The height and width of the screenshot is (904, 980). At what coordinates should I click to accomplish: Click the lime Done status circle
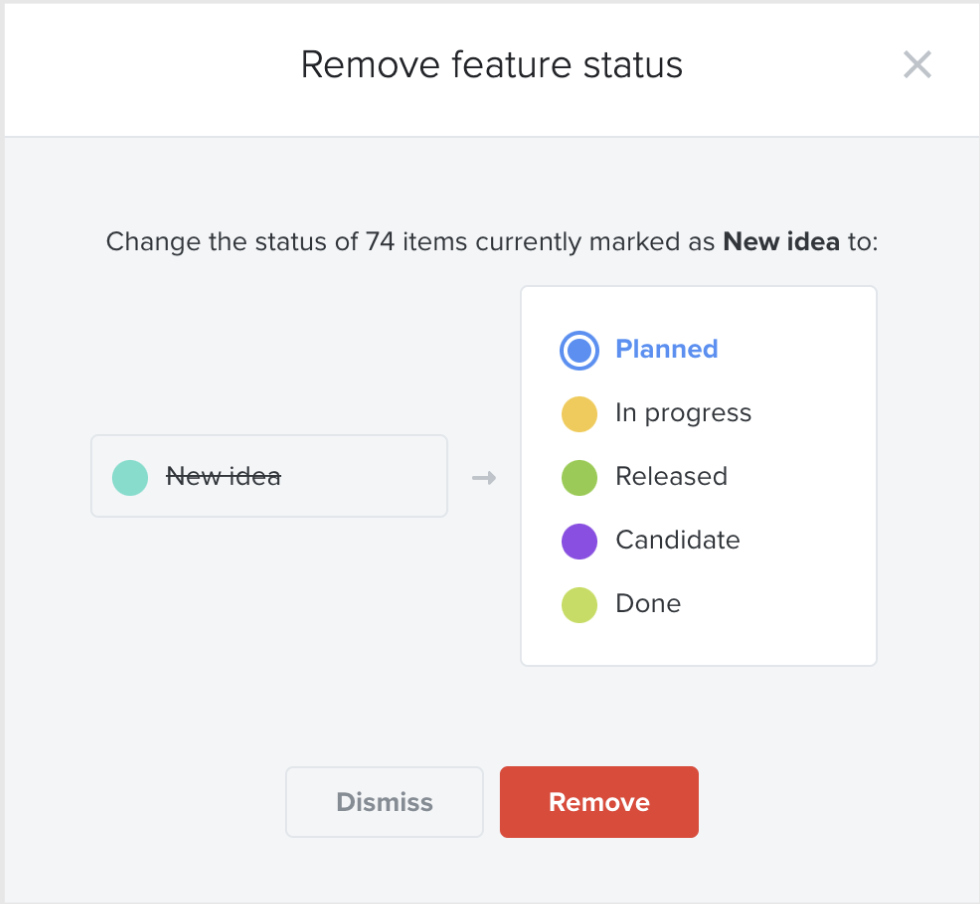(x=578, y=604)
